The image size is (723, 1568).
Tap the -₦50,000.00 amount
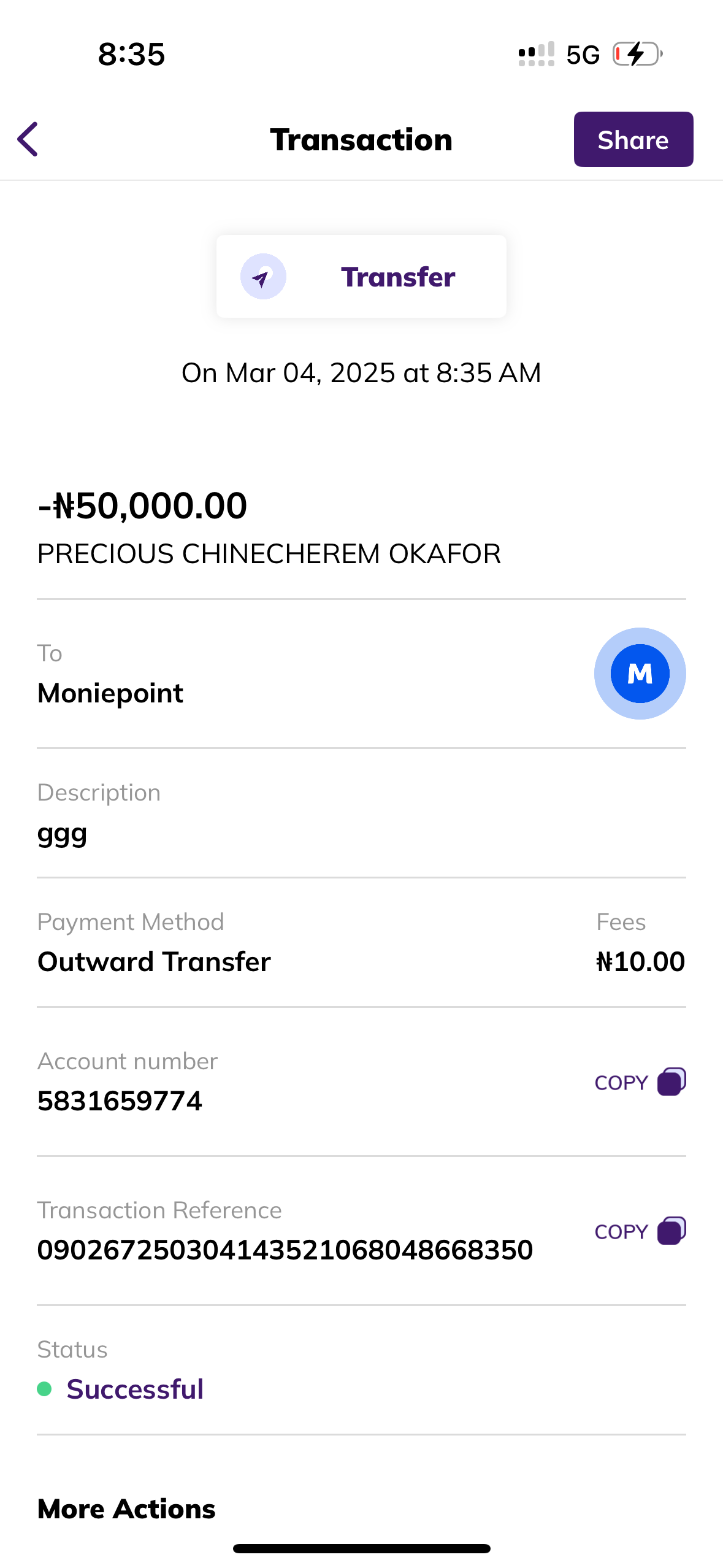[142, 506]
